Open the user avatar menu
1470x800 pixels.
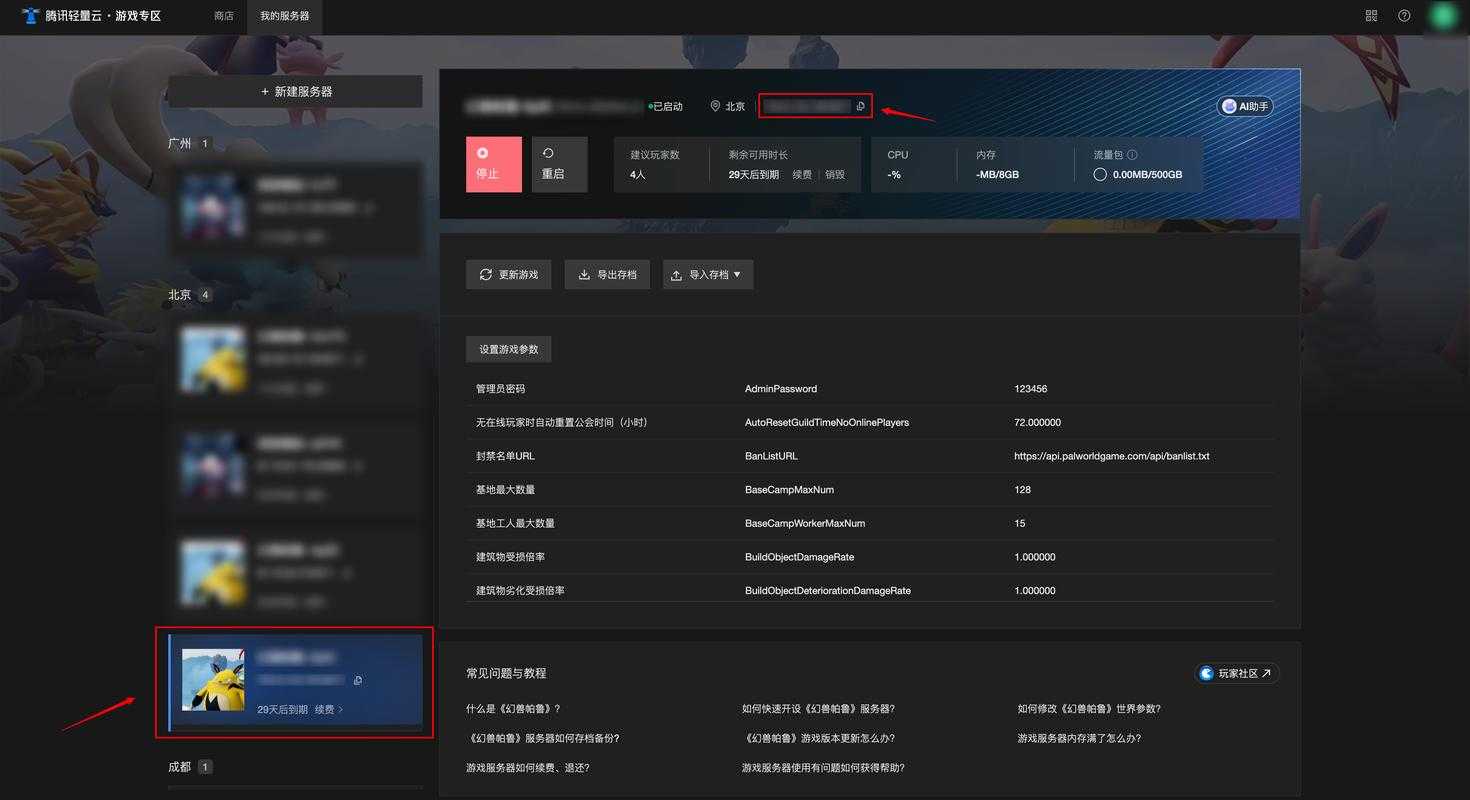point(1444,16)
